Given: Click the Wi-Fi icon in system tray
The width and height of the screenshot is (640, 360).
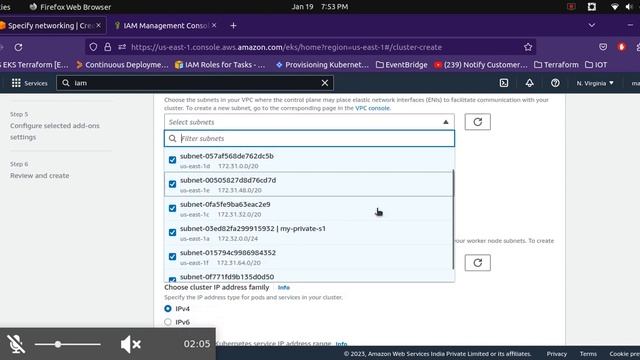Looking at the screenshot, I should tap(614, 7).
